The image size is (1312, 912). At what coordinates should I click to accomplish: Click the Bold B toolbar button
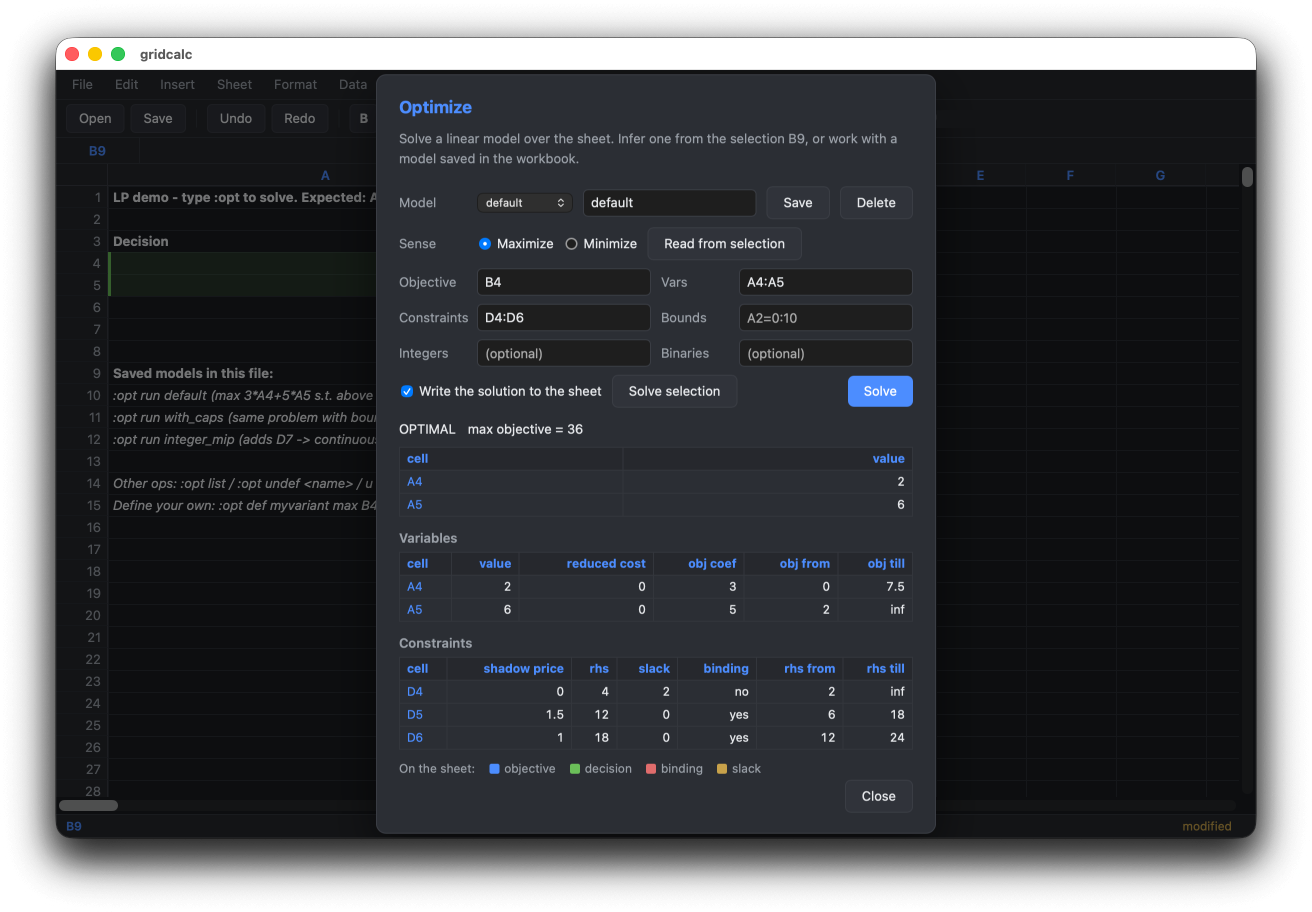[x=363, y=118]
